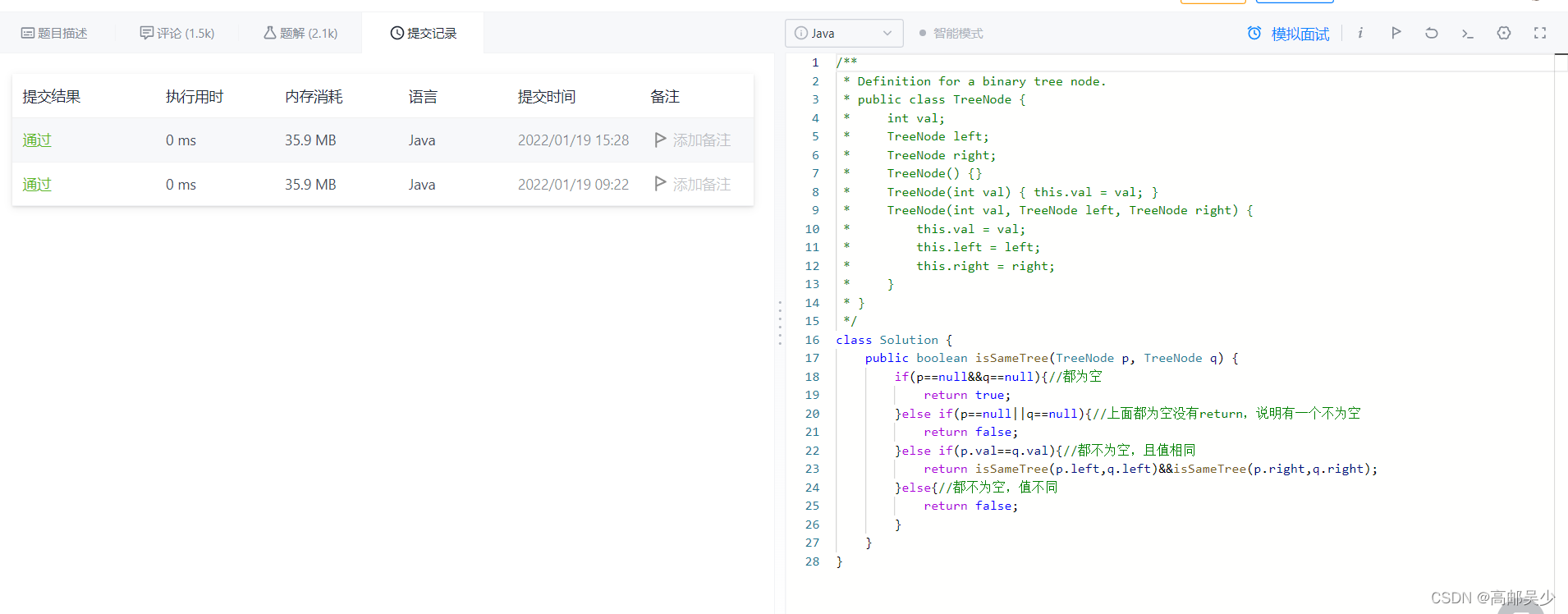This screenshot has height=614, width=1568.
Task: Switch to the 评论 (1.5k) tab
Action: pos(177,33)
